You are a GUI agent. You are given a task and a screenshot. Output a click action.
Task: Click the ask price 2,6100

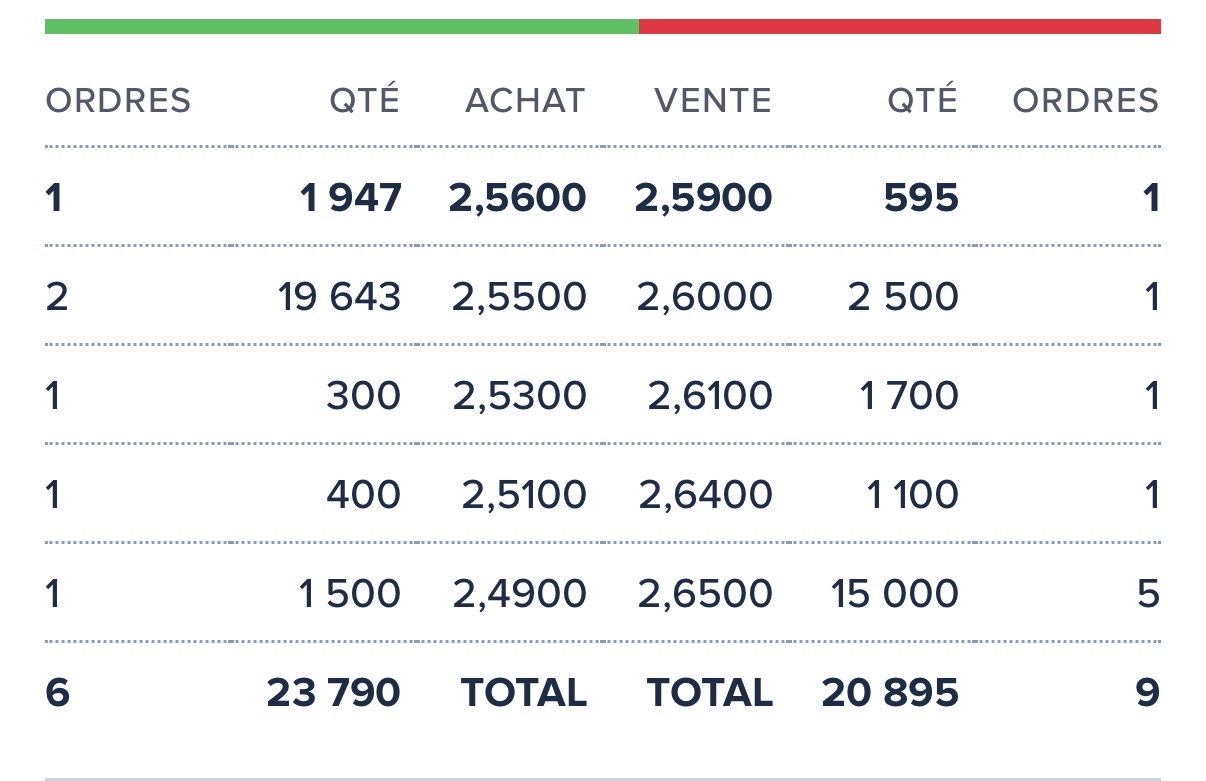coord(710,396)
